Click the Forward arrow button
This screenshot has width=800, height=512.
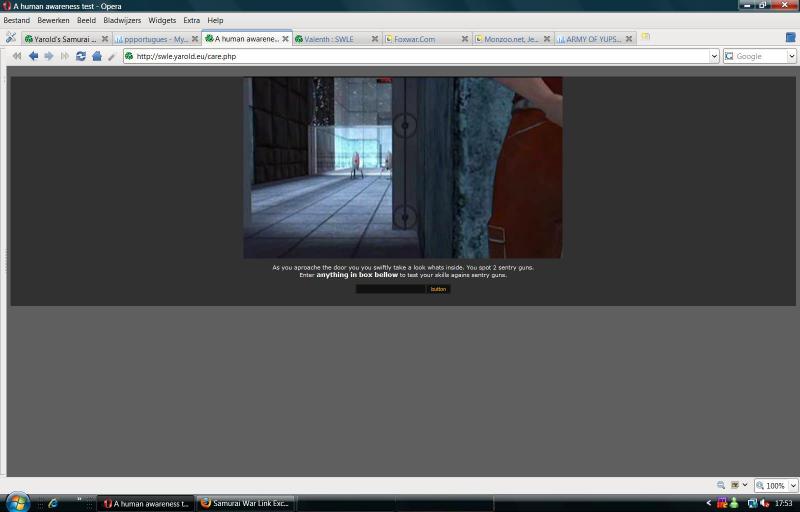(x=49, y=56)
